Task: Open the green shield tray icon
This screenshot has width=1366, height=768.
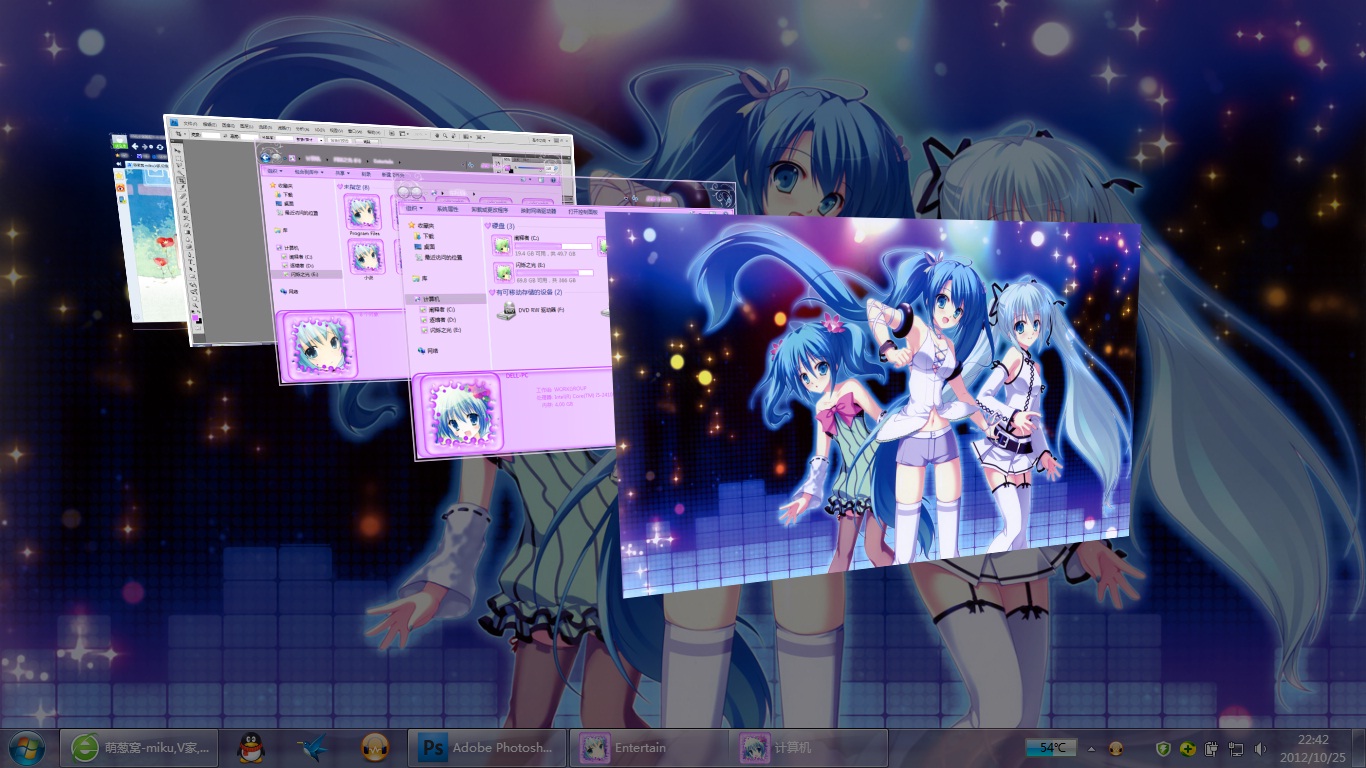Action: [1163, 748]
